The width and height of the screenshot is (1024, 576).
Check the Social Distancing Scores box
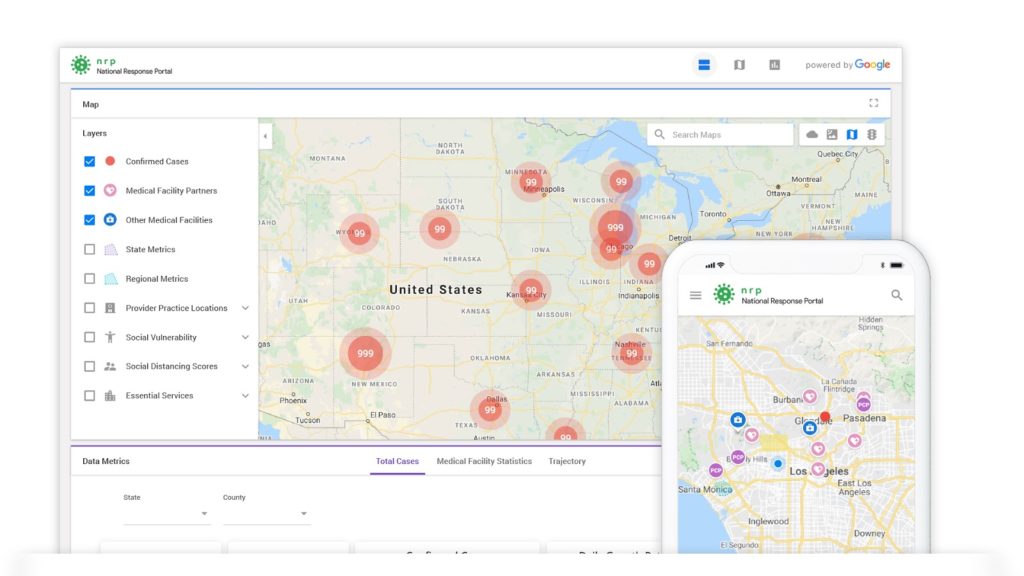coord(89,366)
